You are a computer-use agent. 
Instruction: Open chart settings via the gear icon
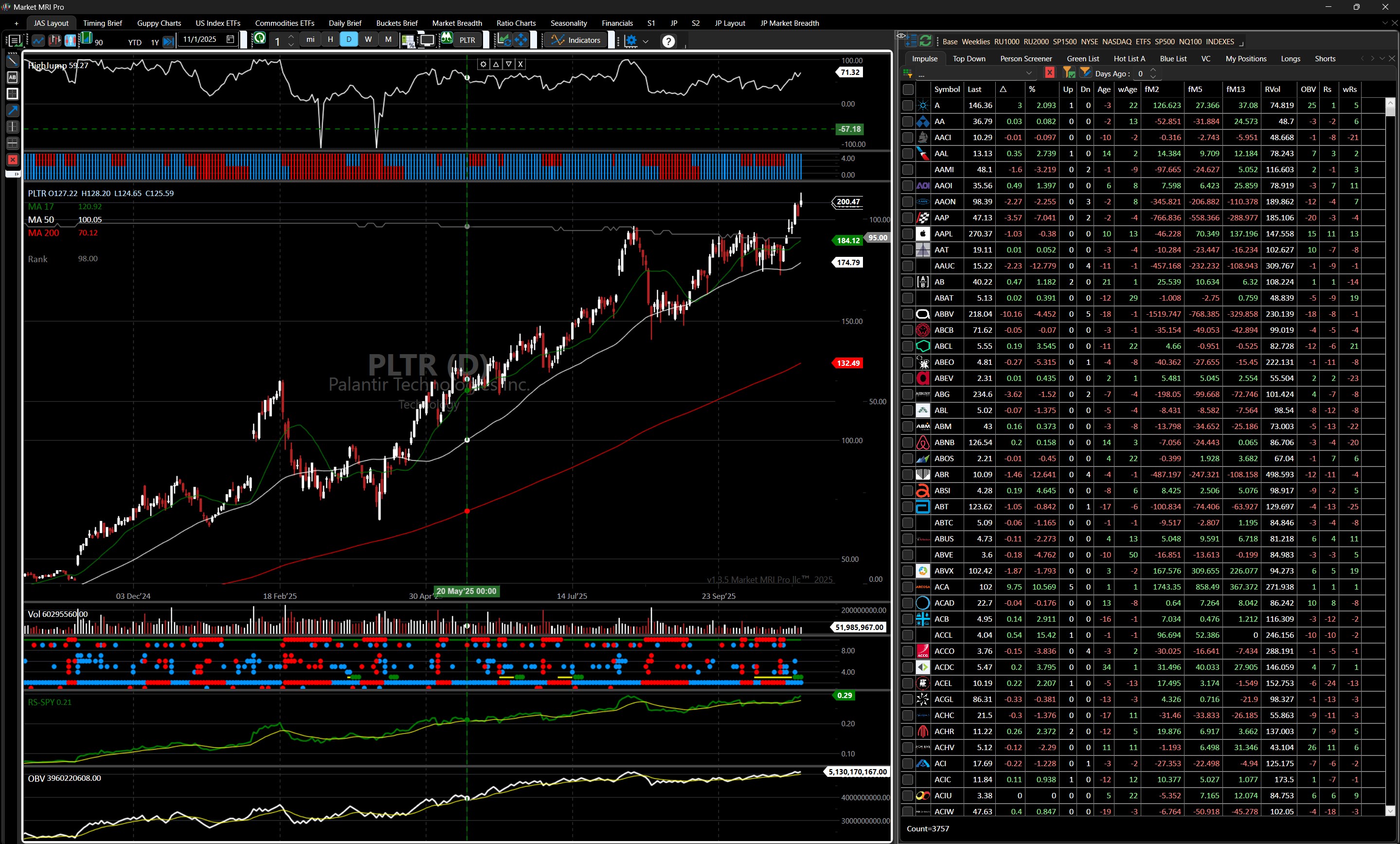pos(632,40)
